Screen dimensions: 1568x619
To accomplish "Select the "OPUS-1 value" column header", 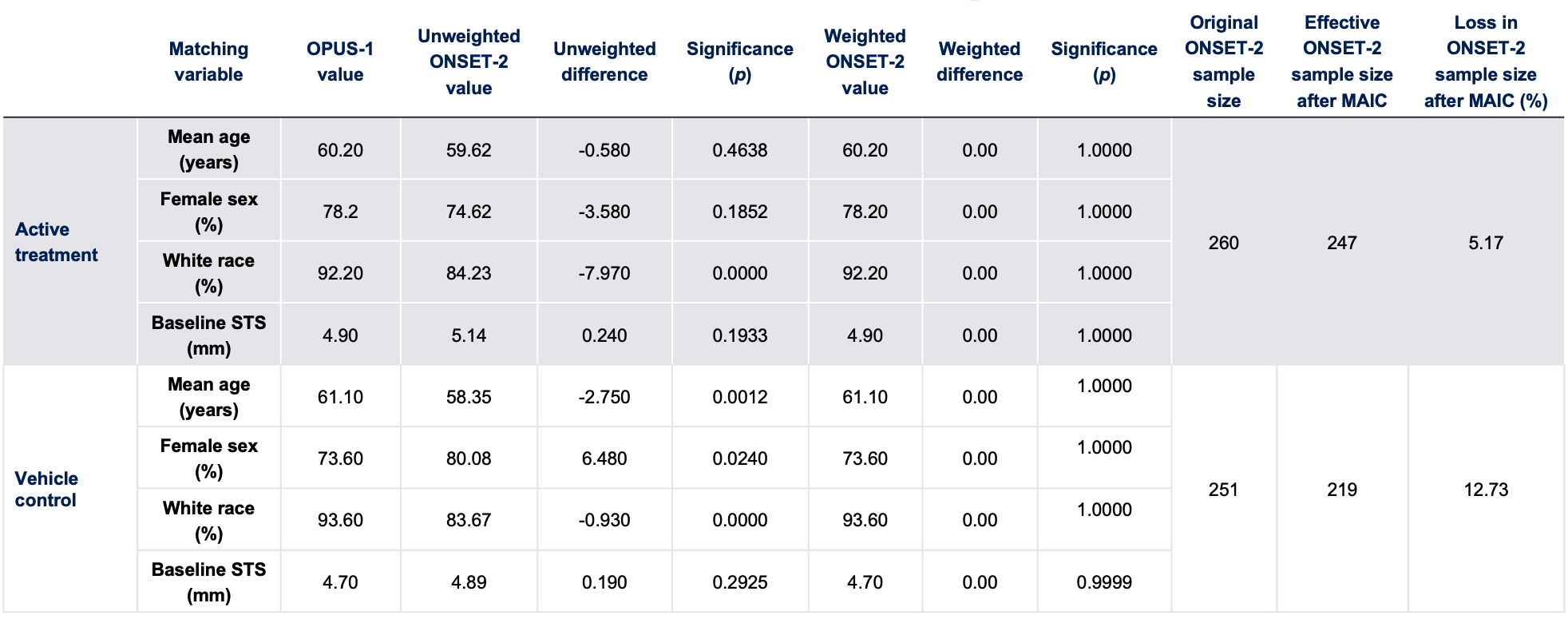I will tap(340, 62).
